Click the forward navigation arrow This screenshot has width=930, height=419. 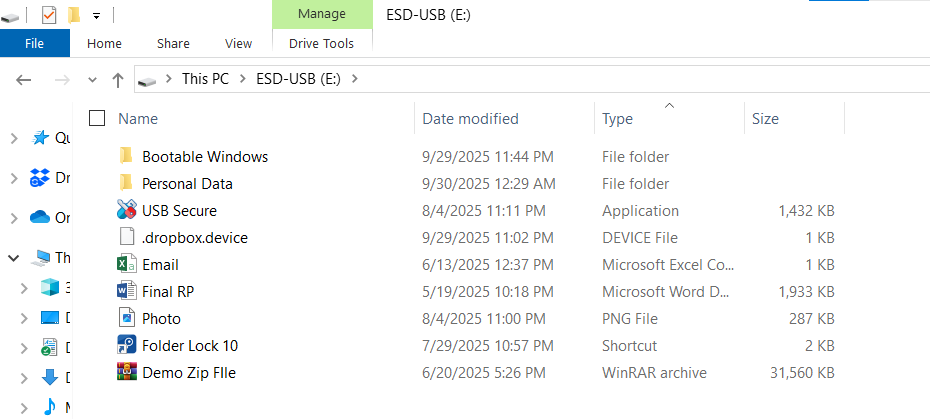click(62, 80)
